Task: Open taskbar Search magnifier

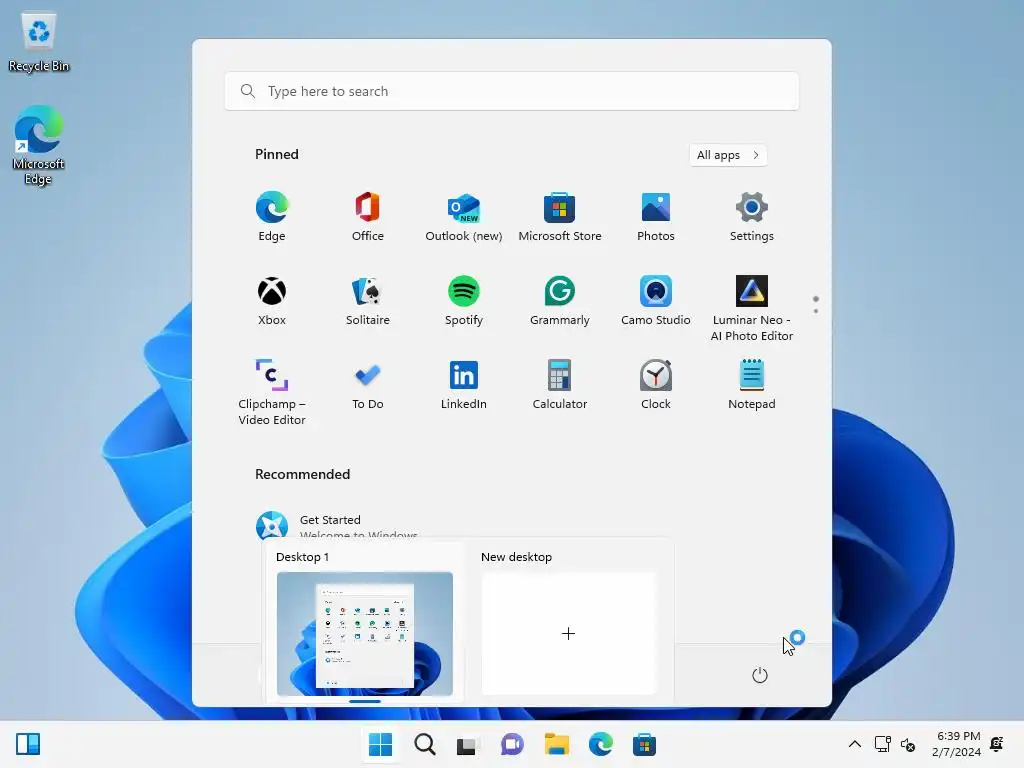Action: pos(424,744)
